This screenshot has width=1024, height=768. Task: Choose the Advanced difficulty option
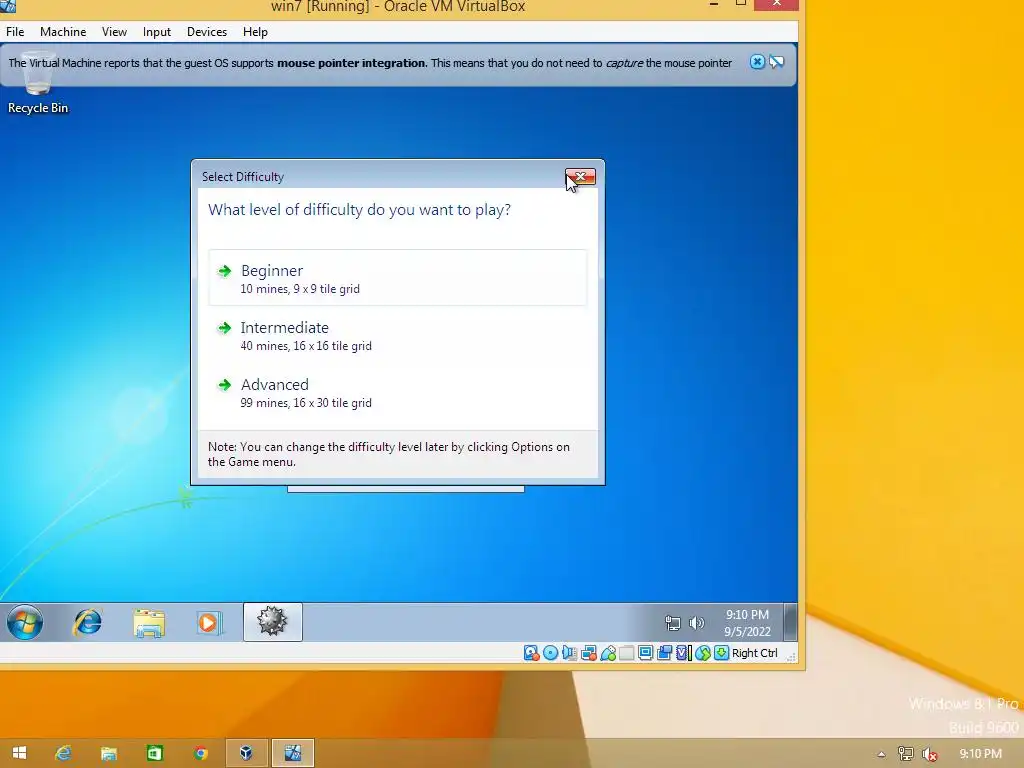(x=397, y=392)
